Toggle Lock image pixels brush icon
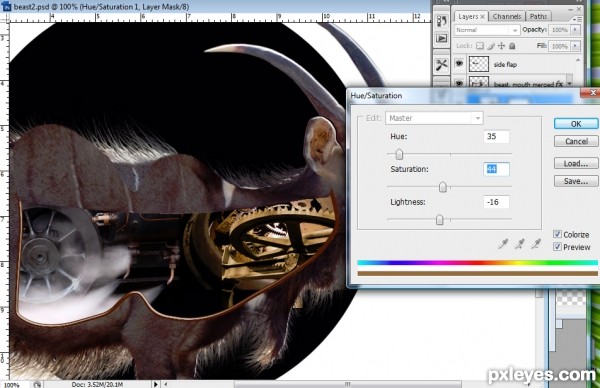Image resolution: width=600 pixels, height=388 pixels. click(x=491, y=46)
